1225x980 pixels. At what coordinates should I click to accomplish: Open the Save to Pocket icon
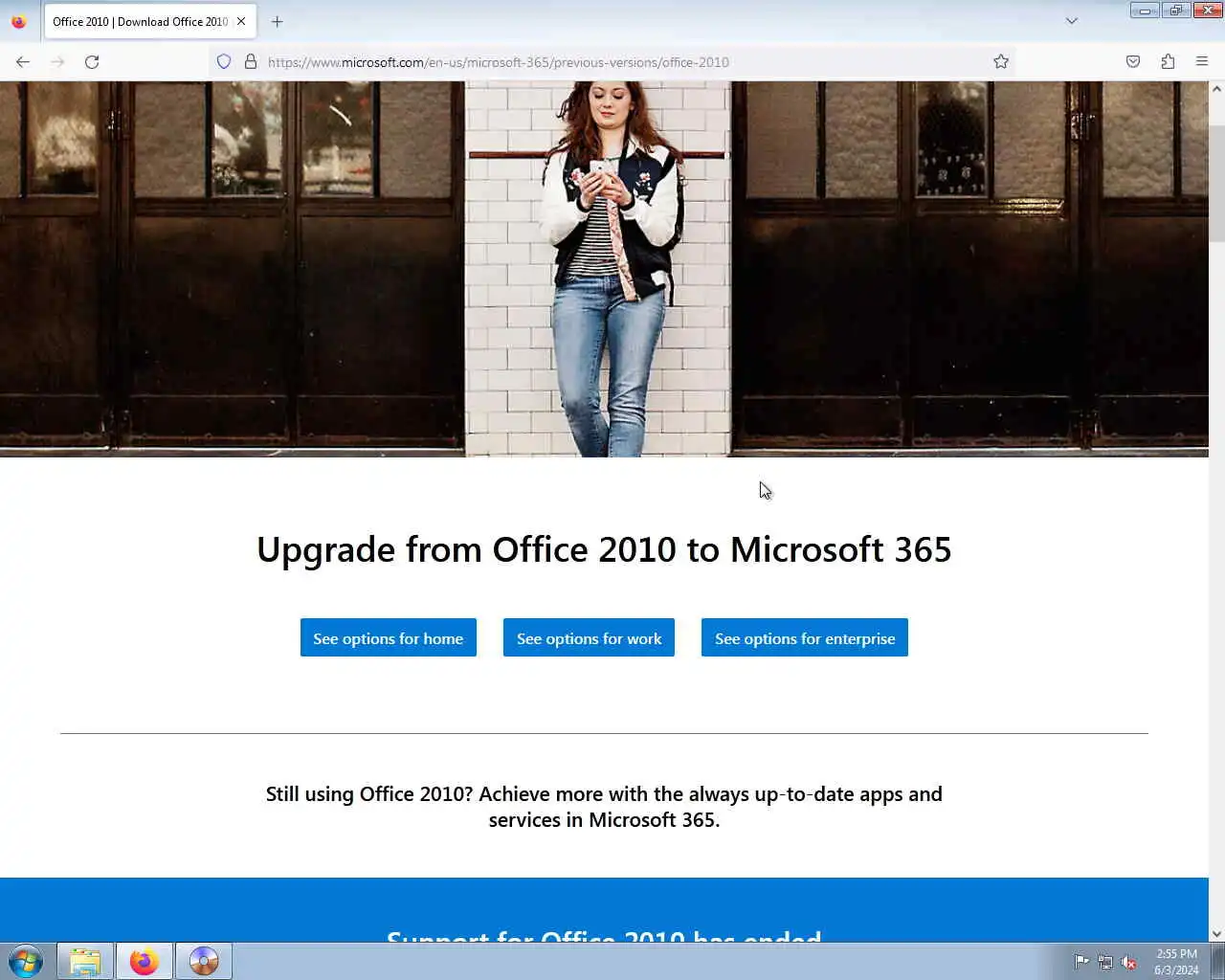[1133, 62]
